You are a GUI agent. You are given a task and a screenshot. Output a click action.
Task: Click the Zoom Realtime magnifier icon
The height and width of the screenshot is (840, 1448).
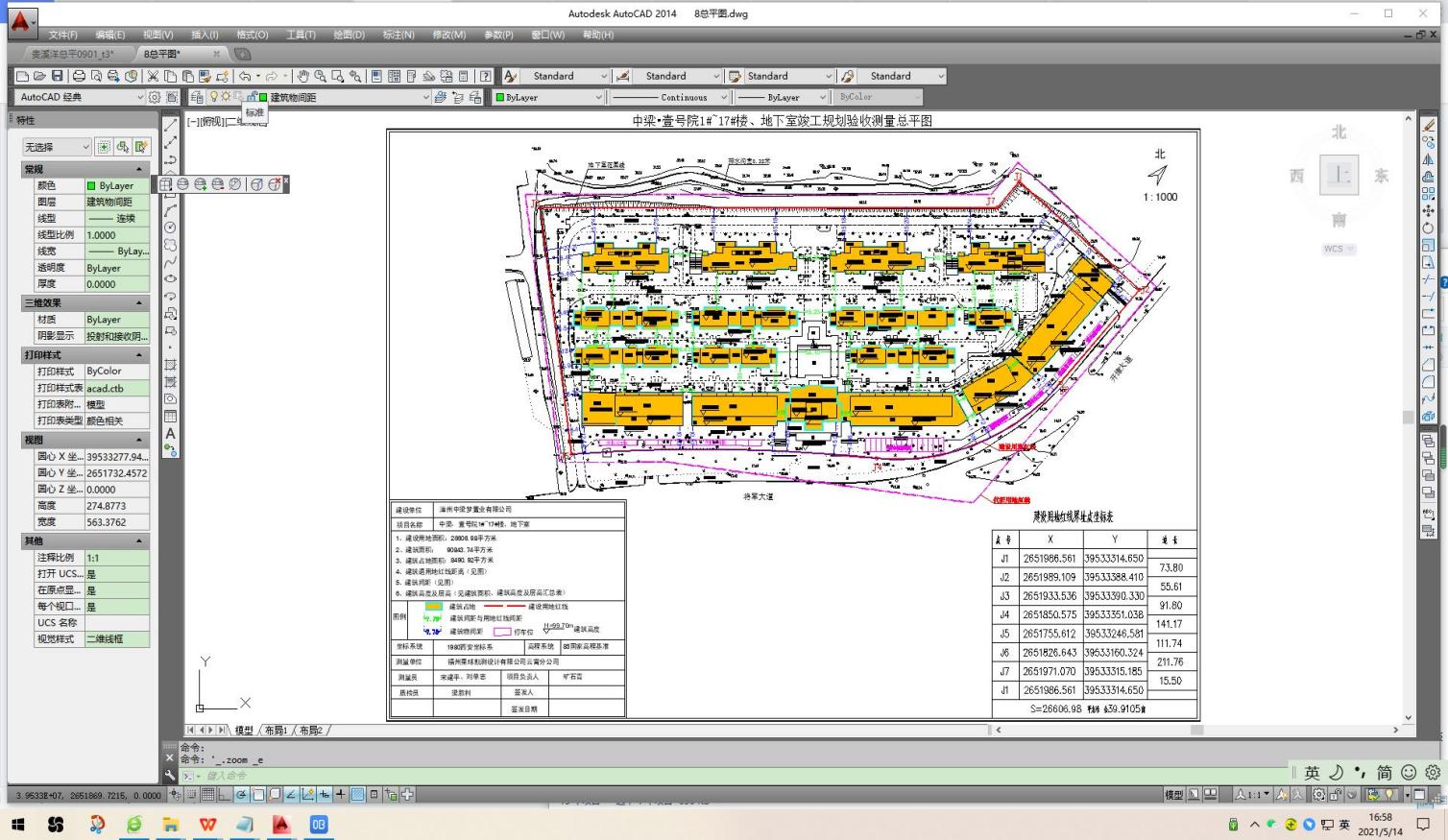(x=320, y=76)
